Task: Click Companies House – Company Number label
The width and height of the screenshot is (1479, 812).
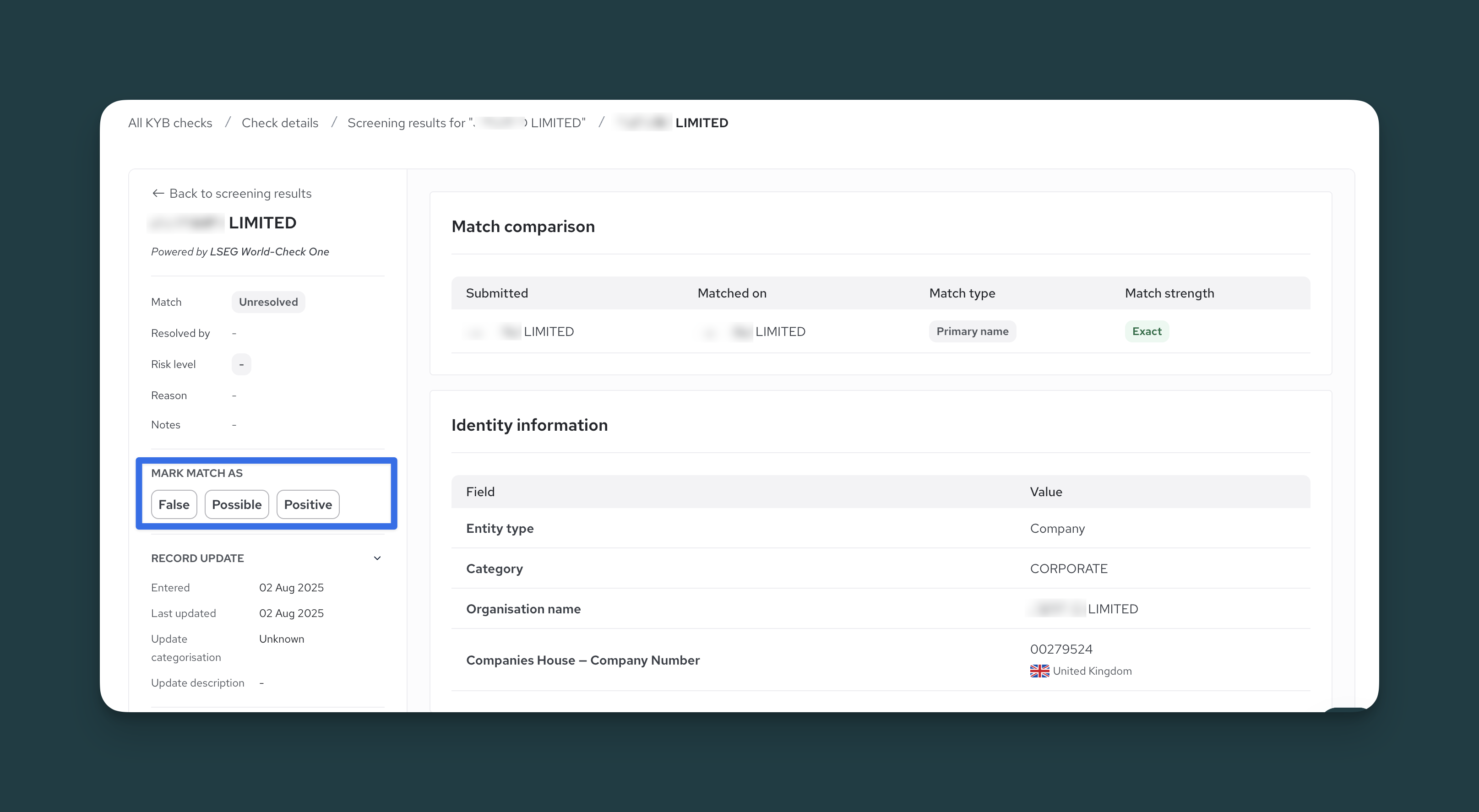Action: (583, 660)
